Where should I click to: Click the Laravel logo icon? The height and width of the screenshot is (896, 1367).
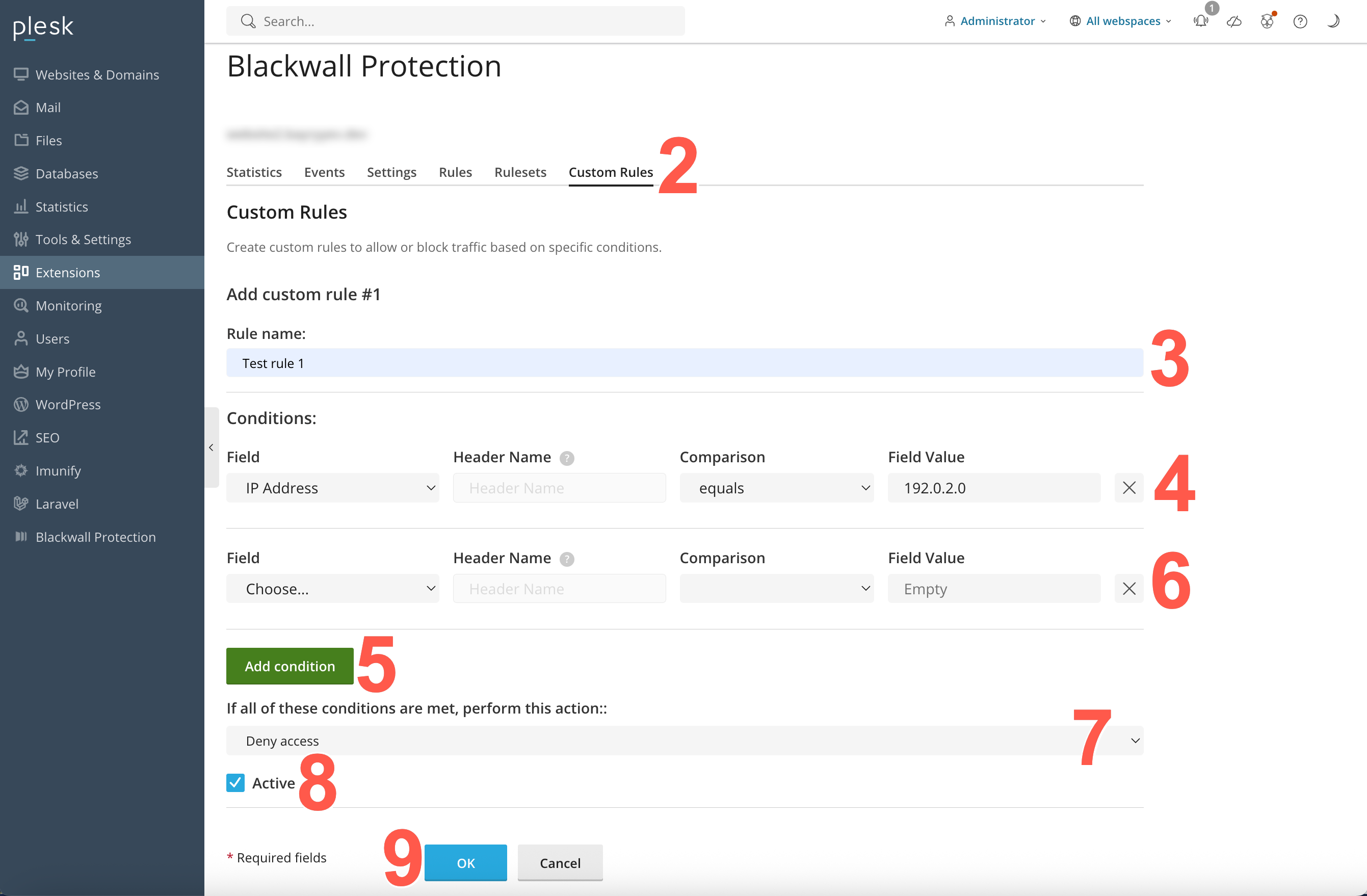pos(21,504)
